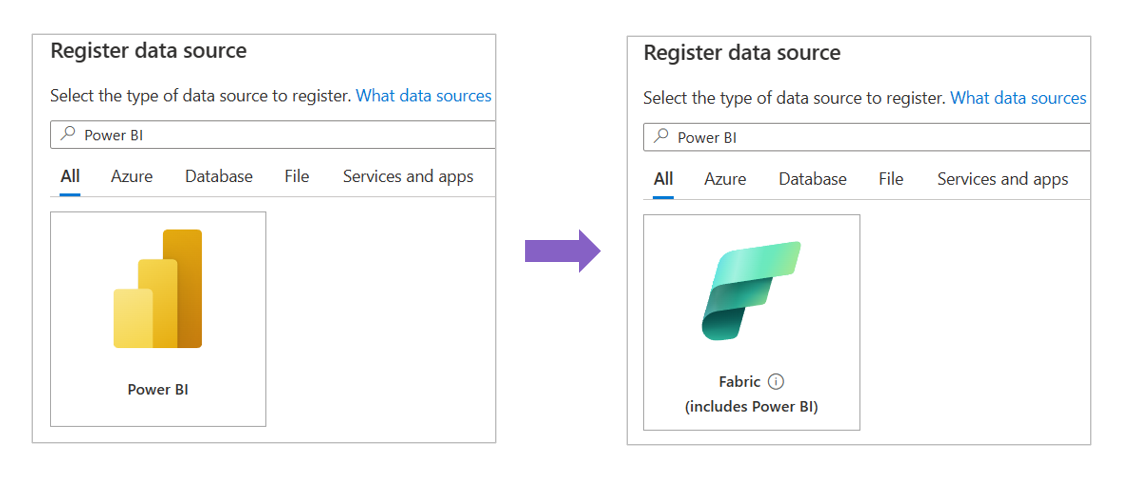Click the right search magnifier icon
1128x483 pixels.
tap(660, 137)
